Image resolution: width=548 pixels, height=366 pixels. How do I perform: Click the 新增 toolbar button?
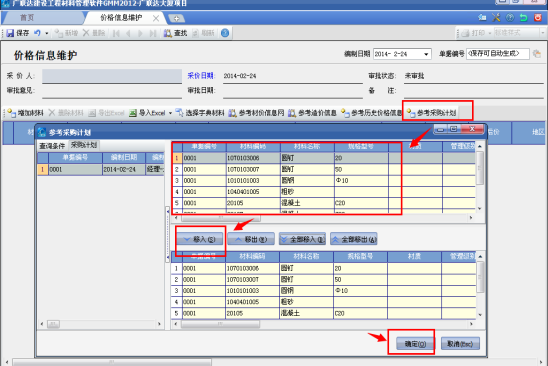click(66, 33)
